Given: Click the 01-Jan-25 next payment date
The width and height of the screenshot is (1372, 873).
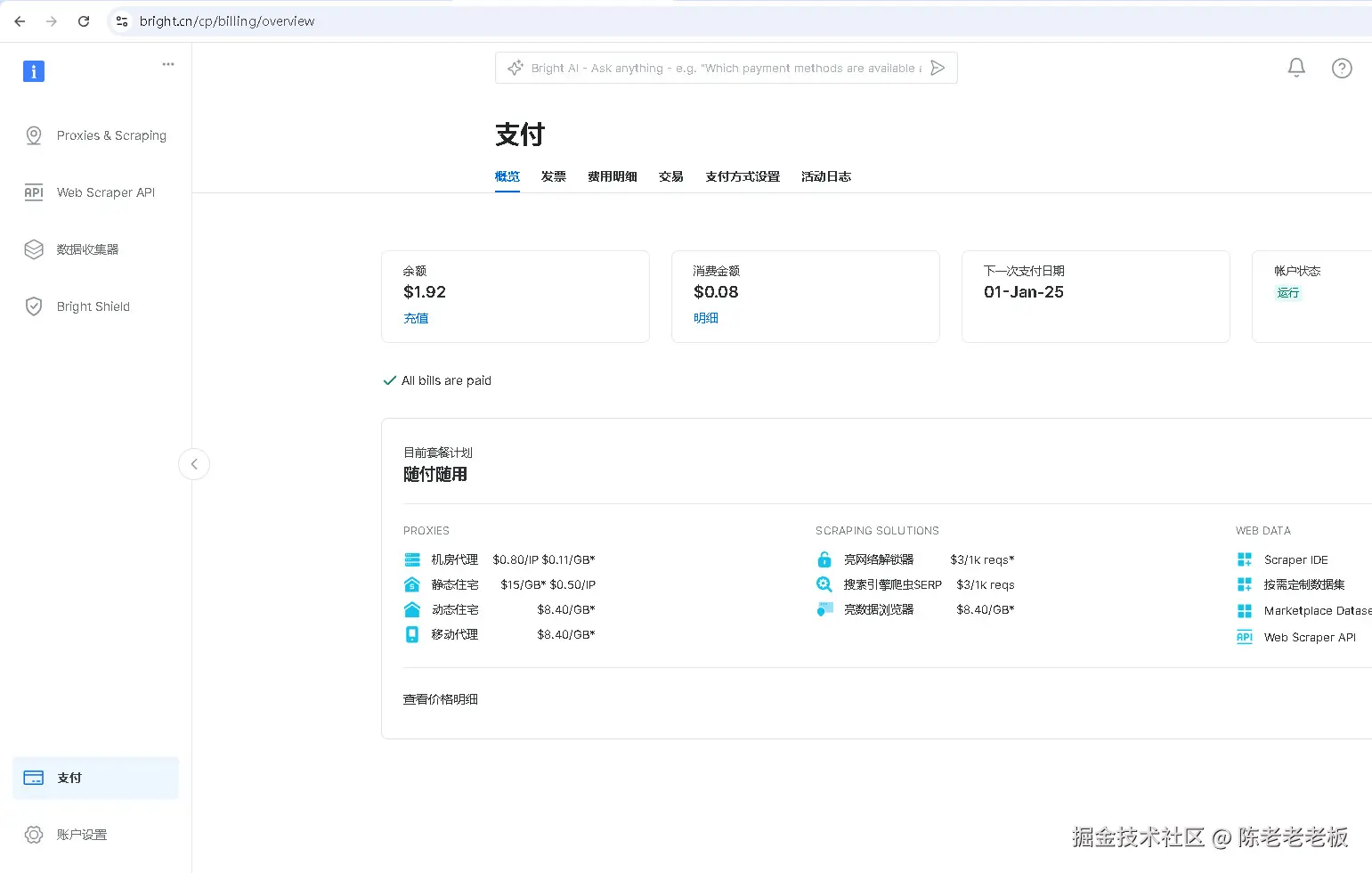Looking at the screenshot, I should [x=1024, y=292].
